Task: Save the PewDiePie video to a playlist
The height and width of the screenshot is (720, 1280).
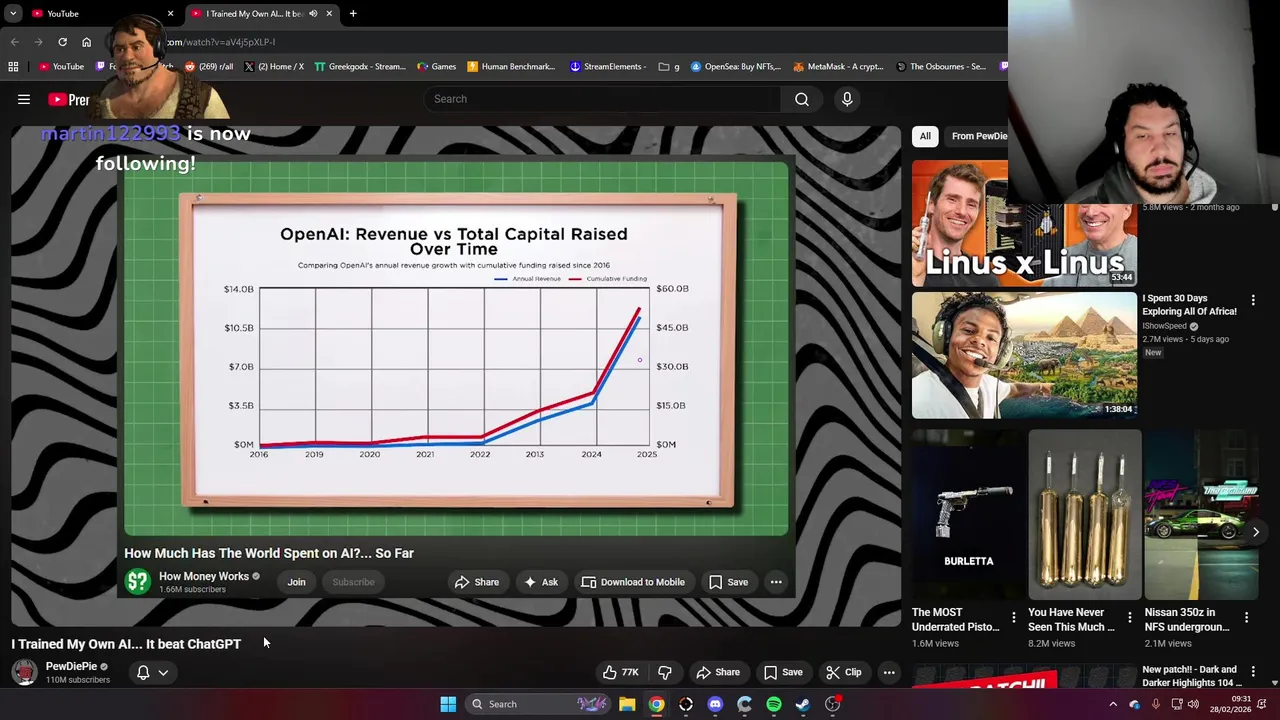Action: click(783, 672)
